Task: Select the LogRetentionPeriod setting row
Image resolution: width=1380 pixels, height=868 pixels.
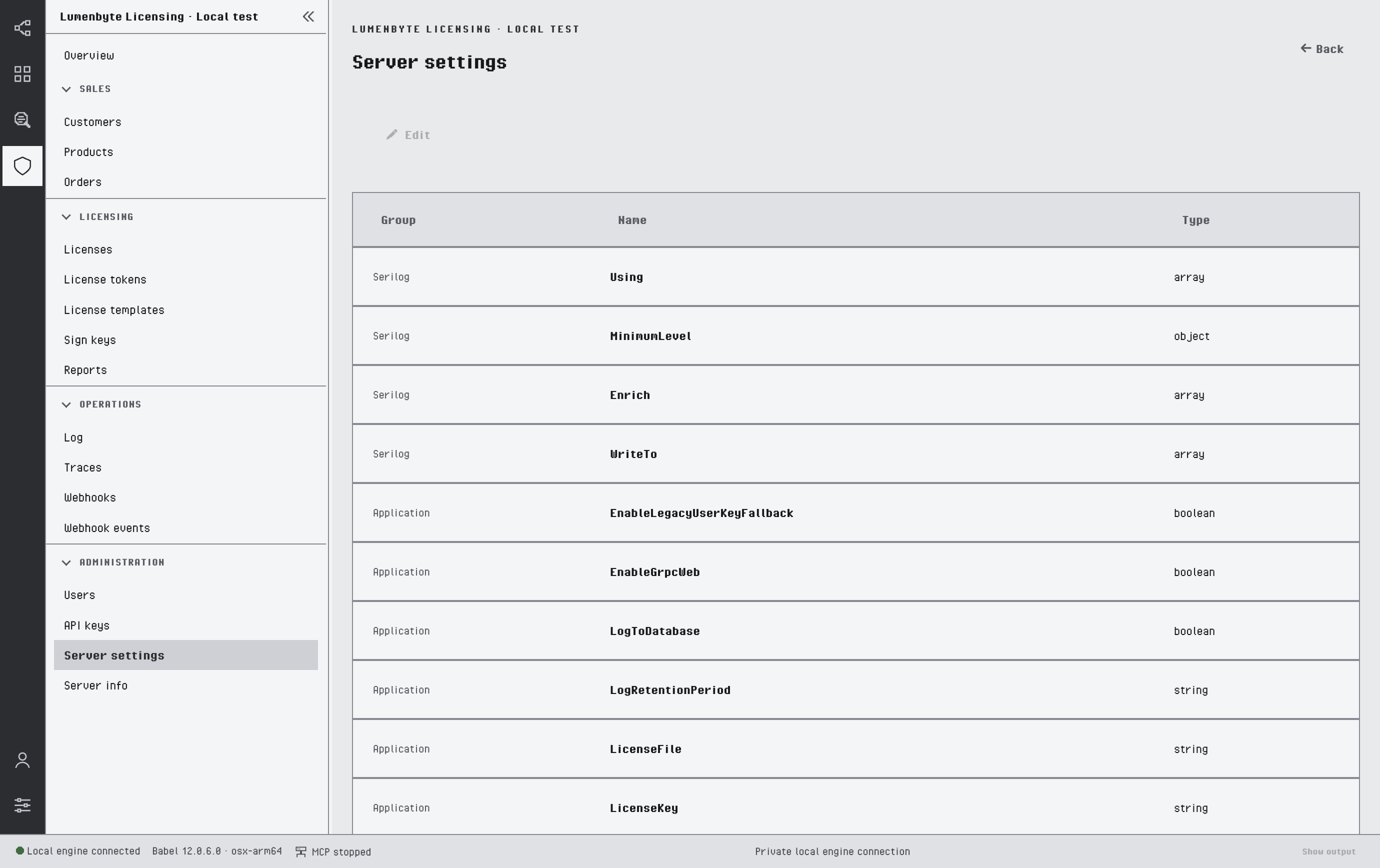Action: (x=855, y=690)
